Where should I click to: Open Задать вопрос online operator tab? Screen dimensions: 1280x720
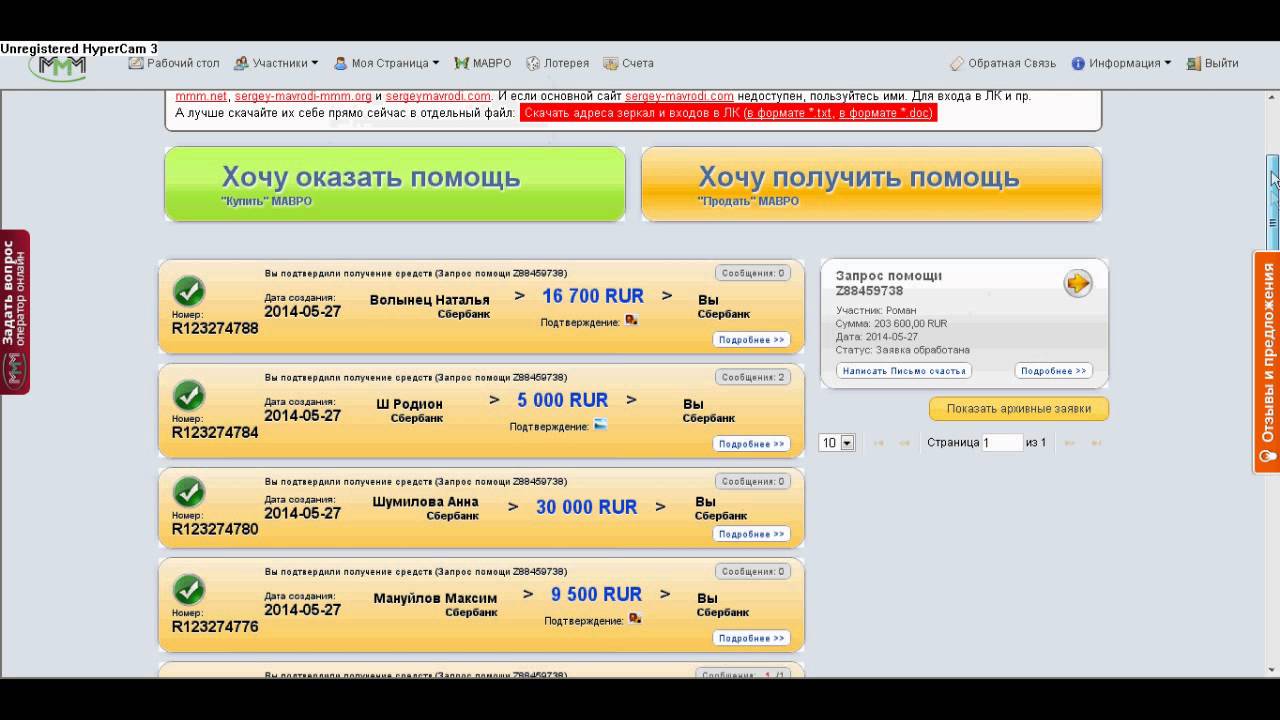15,312
